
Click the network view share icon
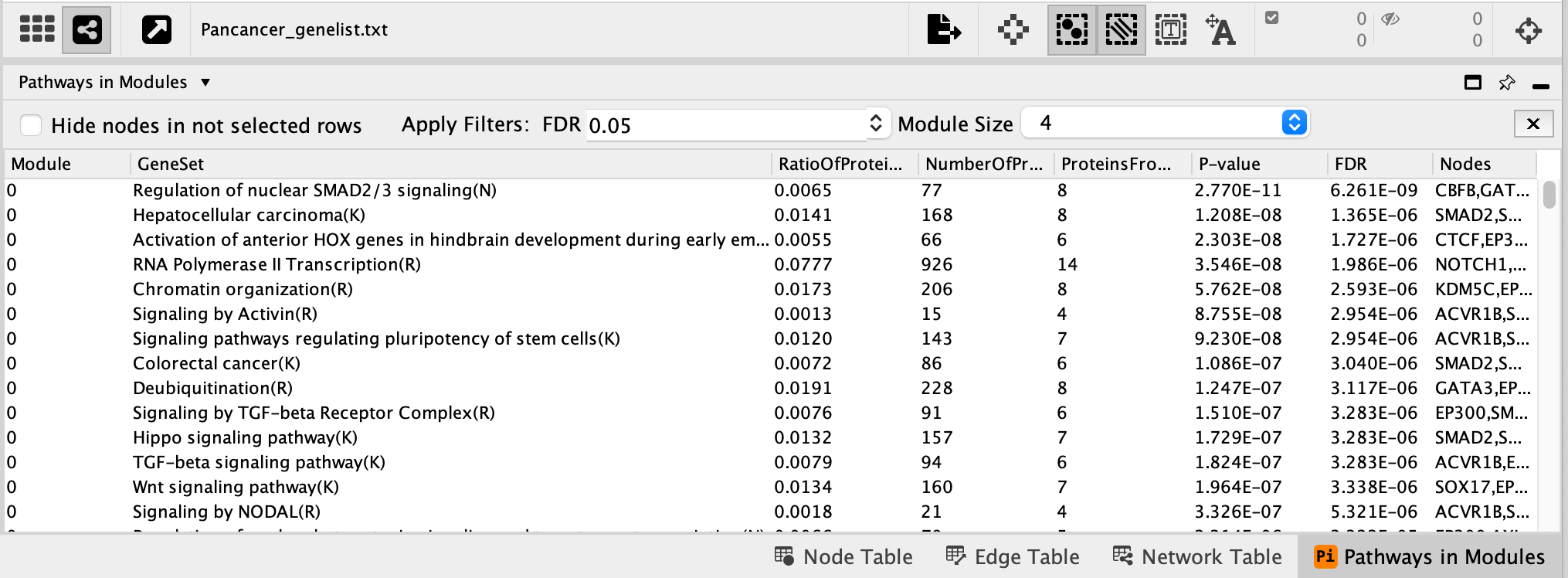point(87,30)
